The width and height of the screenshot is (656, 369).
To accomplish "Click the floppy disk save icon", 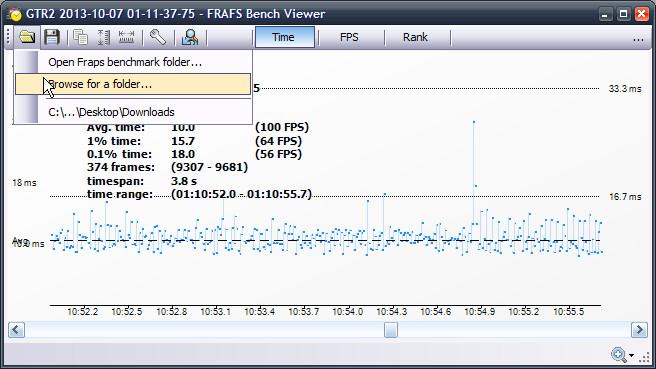I will [52, 37].
